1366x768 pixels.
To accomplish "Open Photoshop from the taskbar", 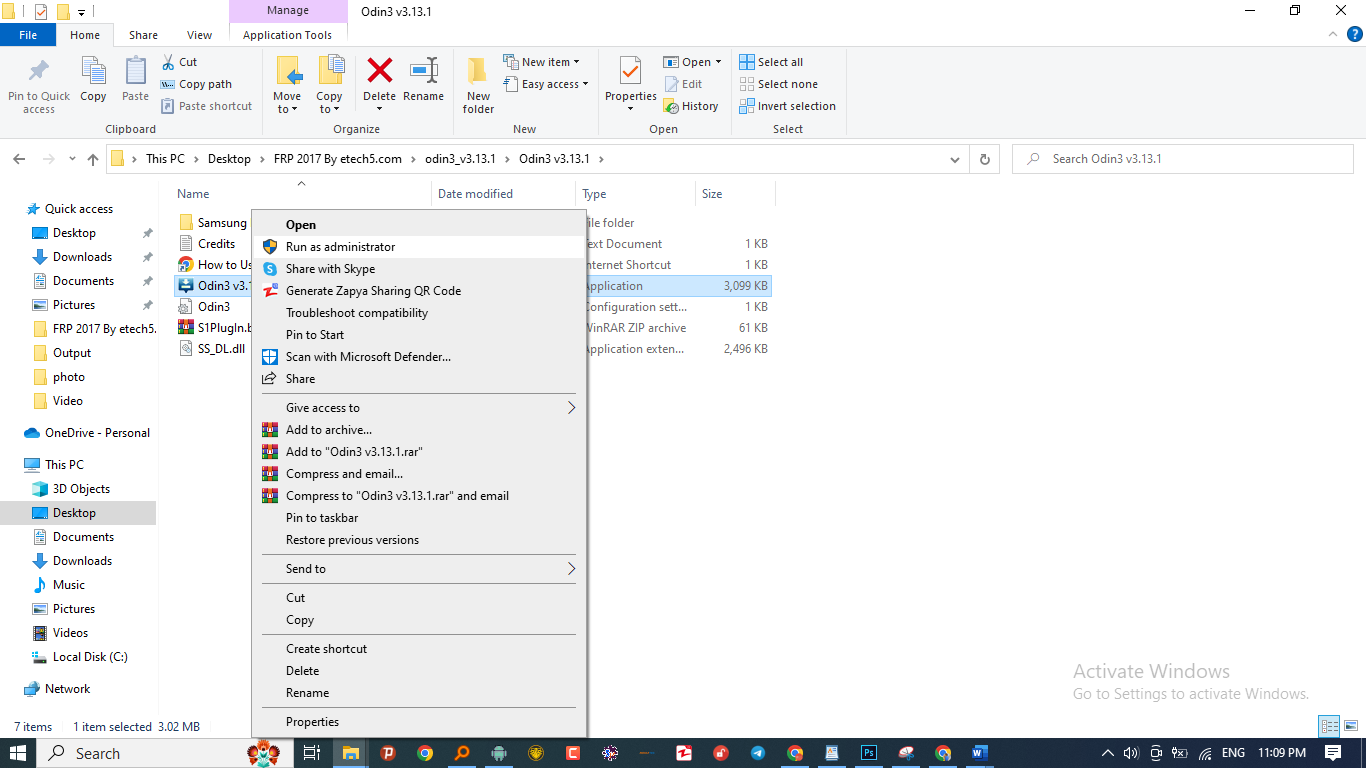I will coord(869,753).
